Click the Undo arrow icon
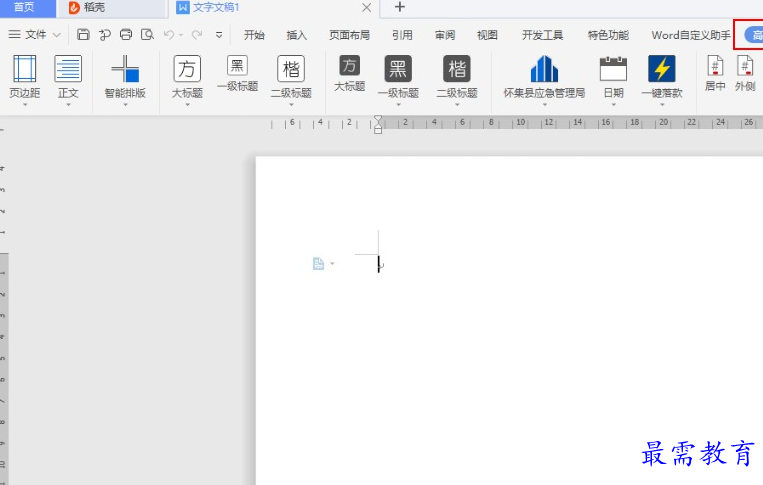 click(x=169, y=35)
